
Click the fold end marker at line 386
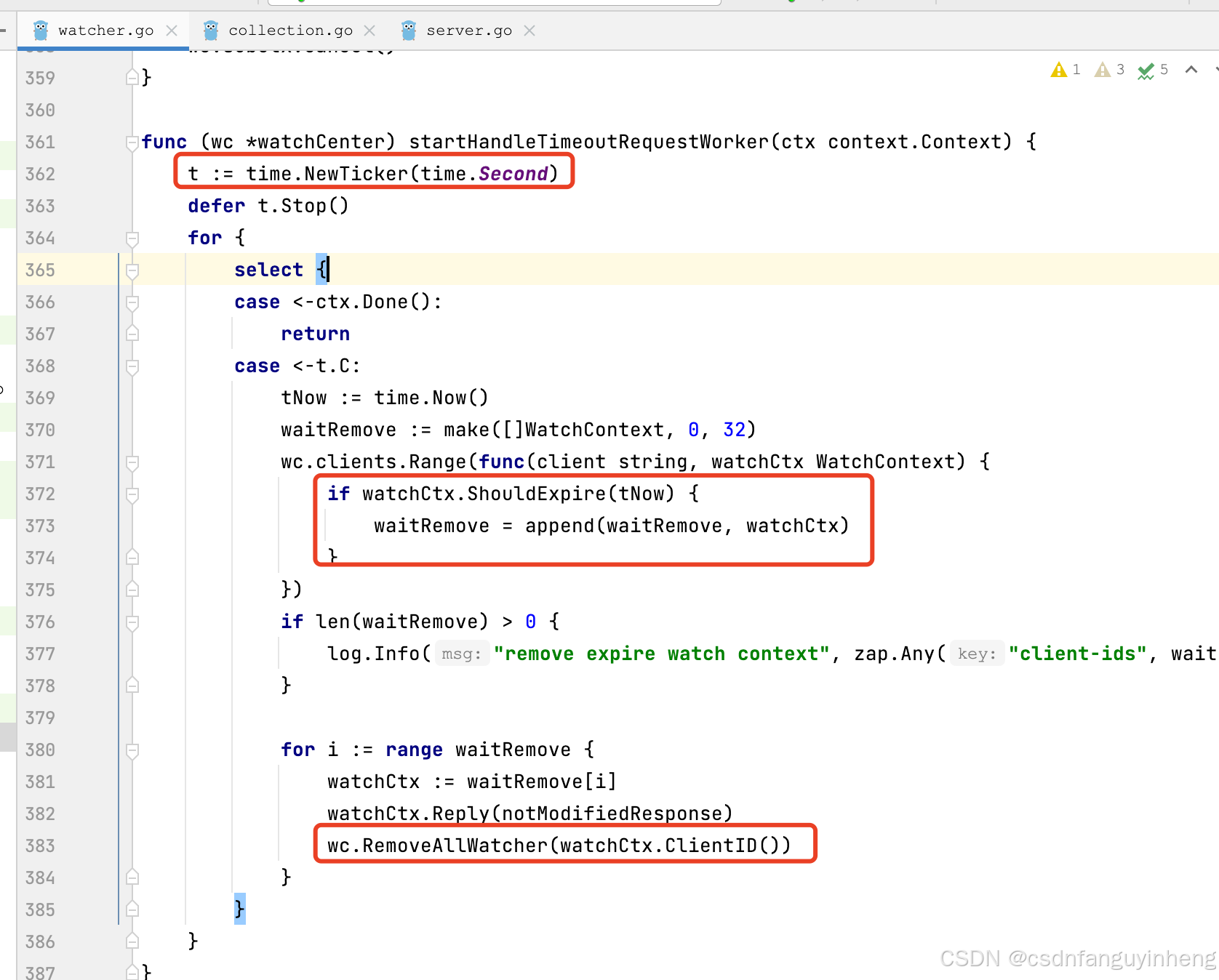coord(132,941)
